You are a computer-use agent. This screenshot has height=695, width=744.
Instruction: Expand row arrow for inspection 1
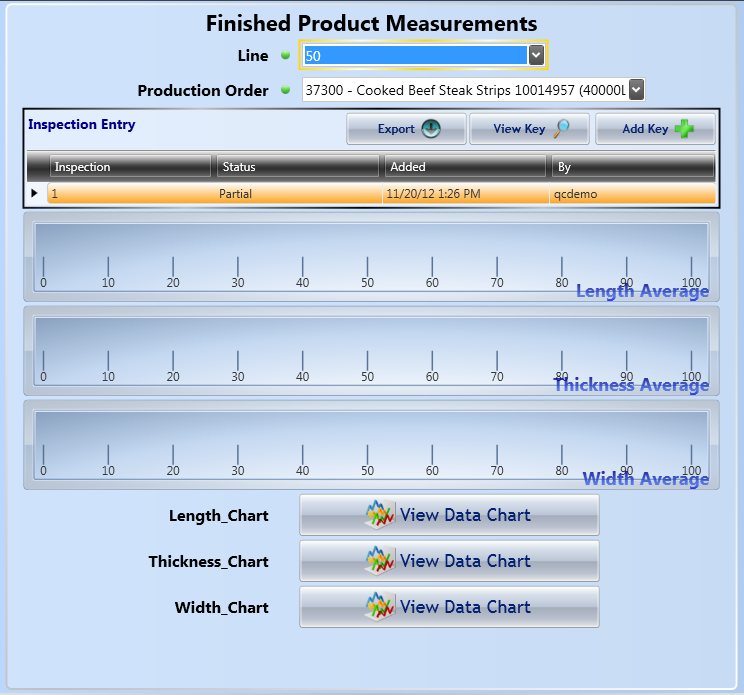click(x=36, y=194)
